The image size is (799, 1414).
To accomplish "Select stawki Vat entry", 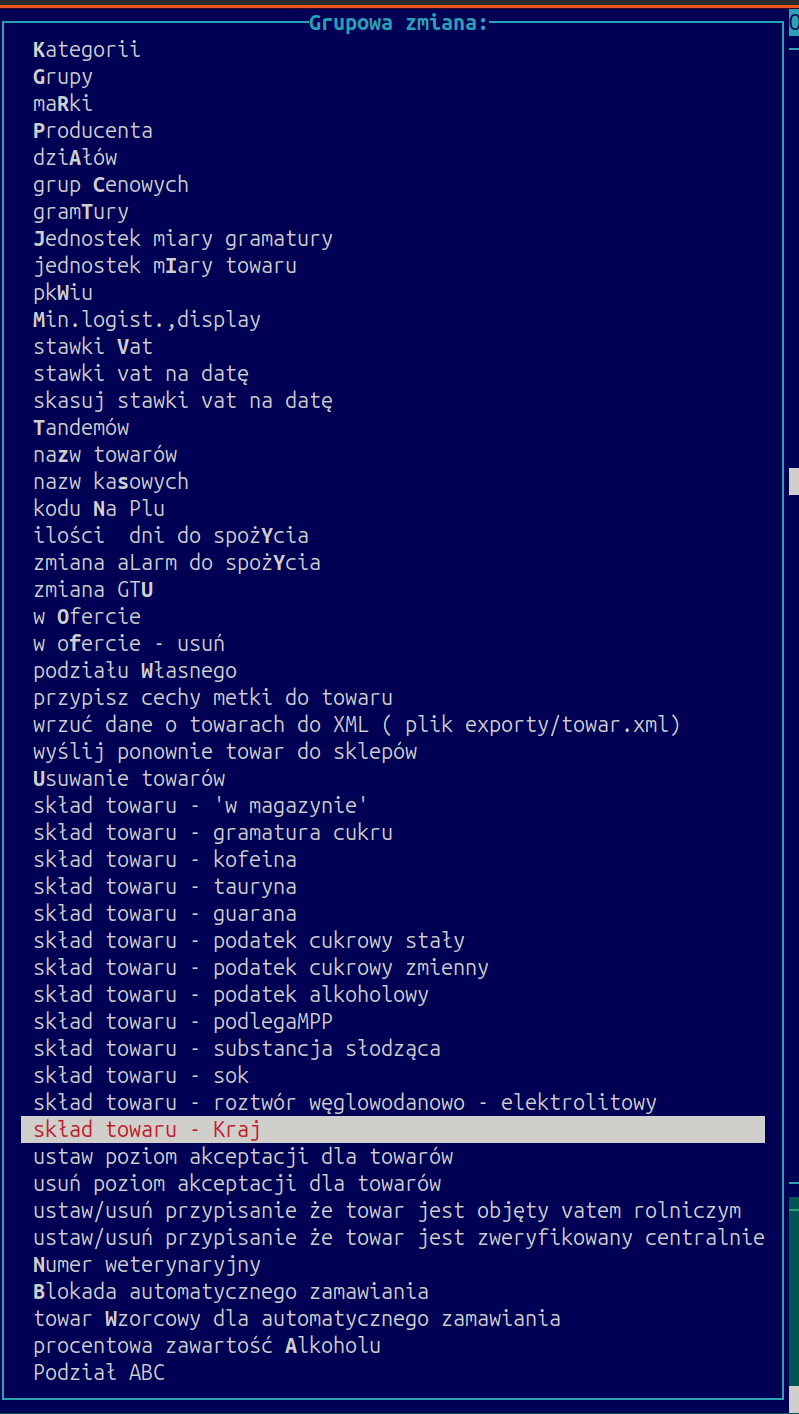I will 93,347.
